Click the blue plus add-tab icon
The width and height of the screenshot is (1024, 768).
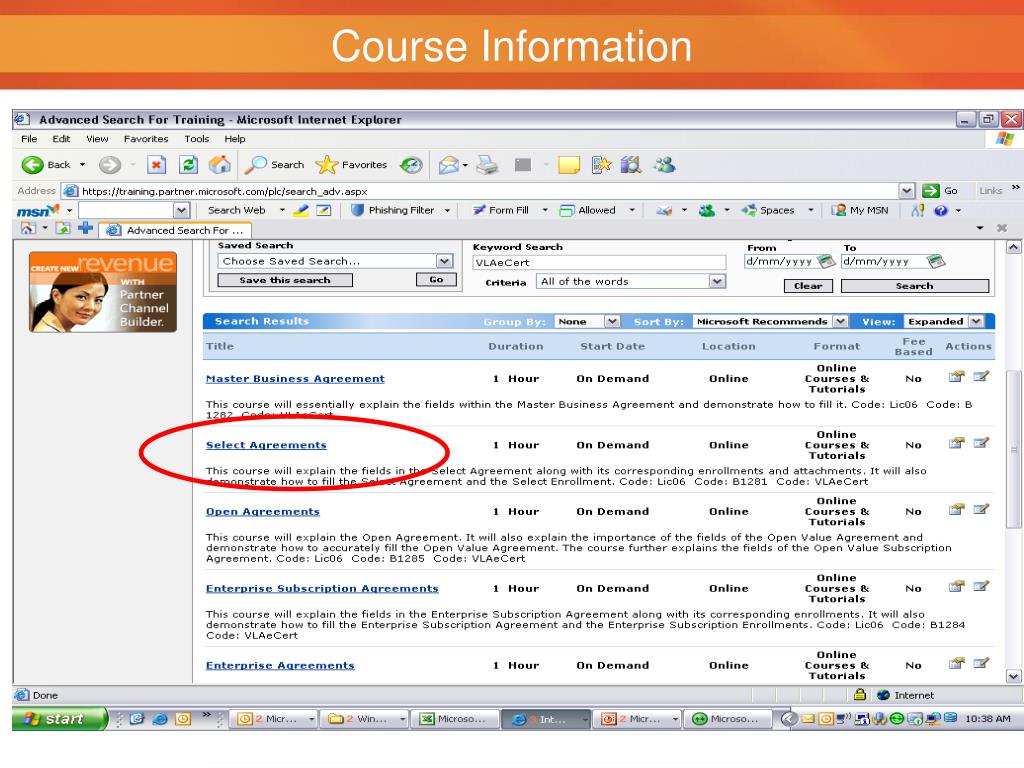(x=85, y=228)
